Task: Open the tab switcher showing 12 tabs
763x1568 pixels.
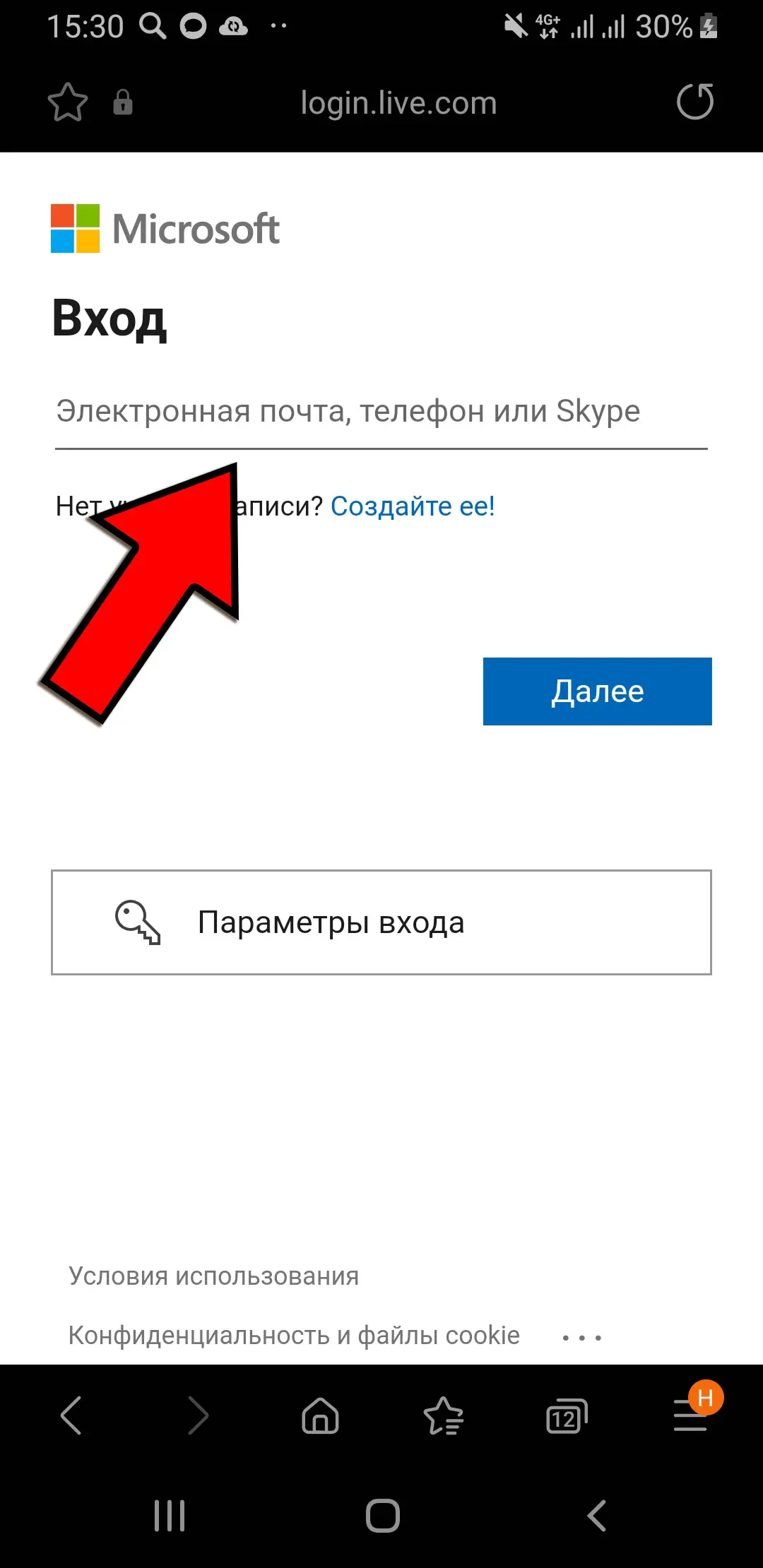Action: 567,1415
